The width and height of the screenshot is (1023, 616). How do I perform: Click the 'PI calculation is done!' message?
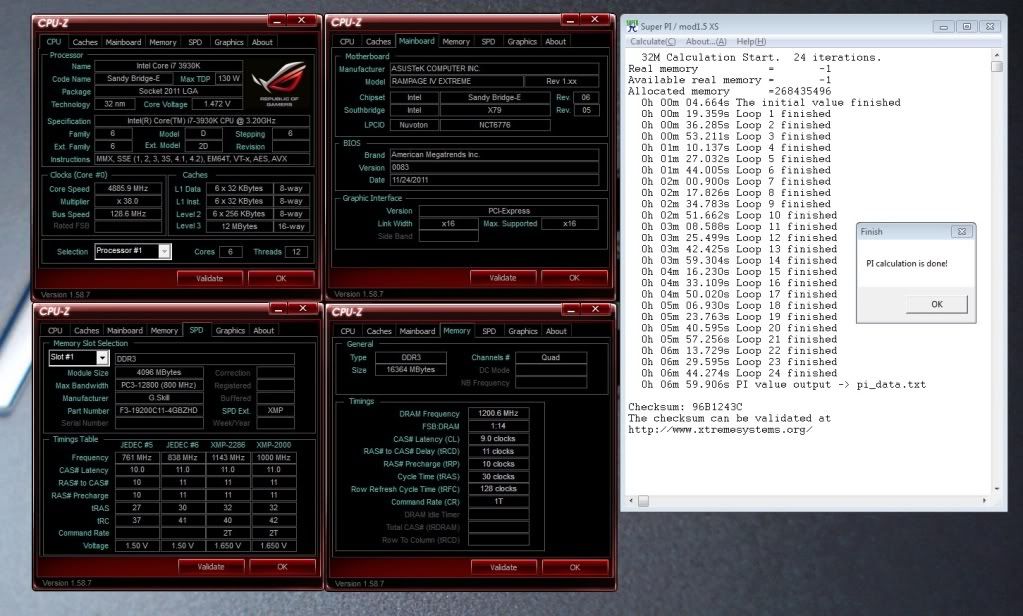(x=907, y=264)
